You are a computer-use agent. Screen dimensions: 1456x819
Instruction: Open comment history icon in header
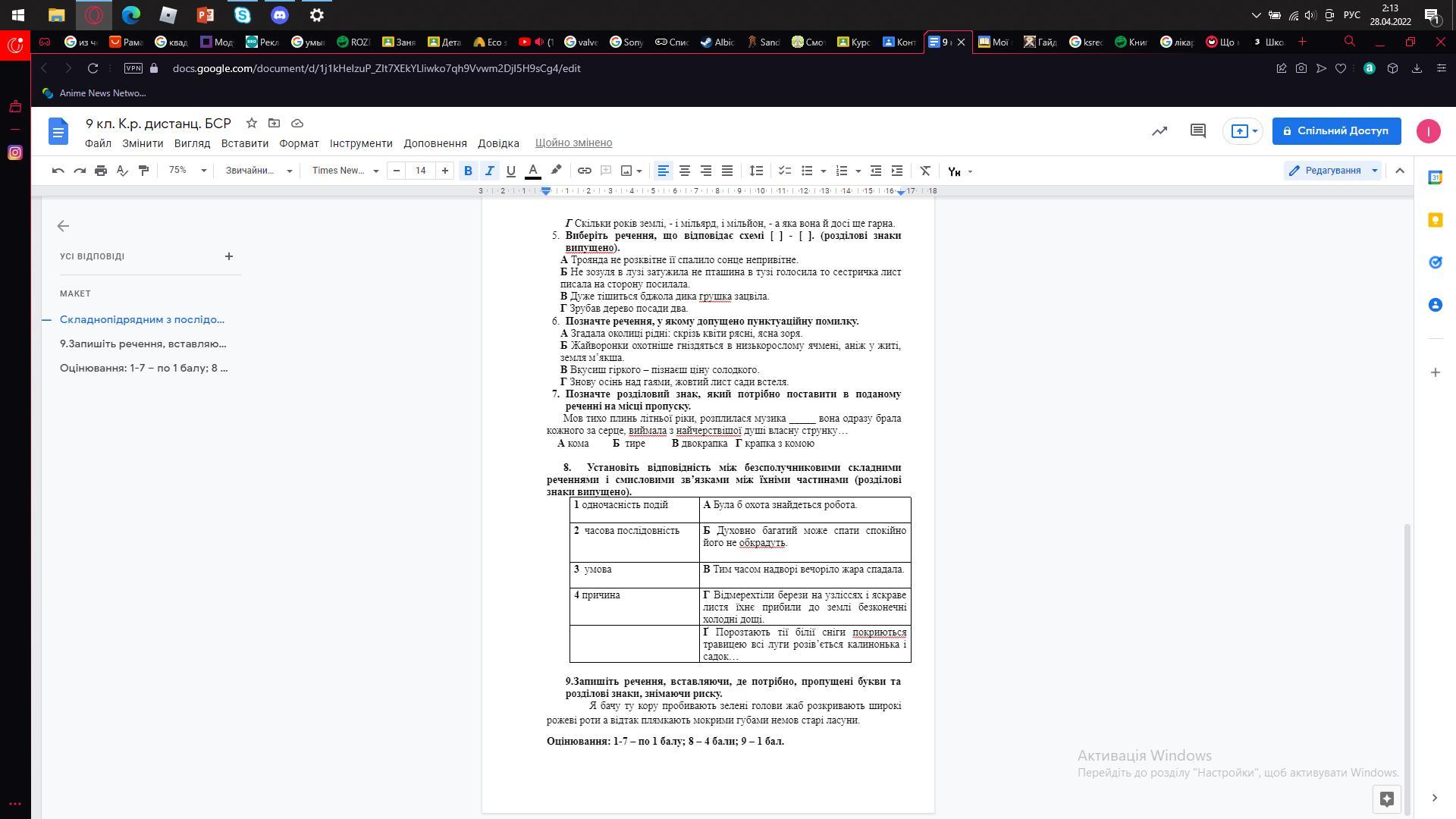point(1198,131)
